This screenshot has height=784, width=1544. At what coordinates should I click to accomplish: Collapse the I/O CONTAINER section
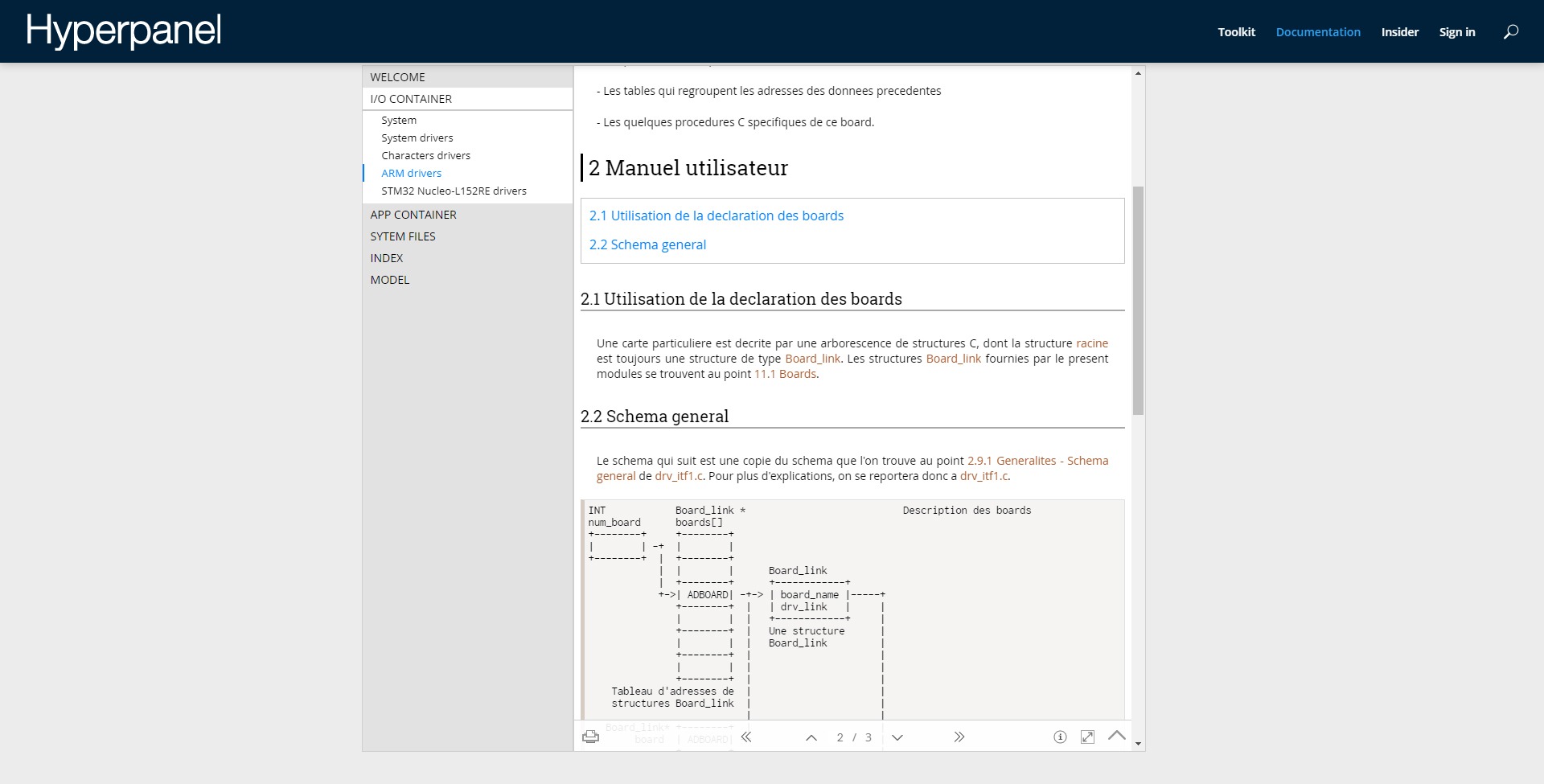pos(467,99)
